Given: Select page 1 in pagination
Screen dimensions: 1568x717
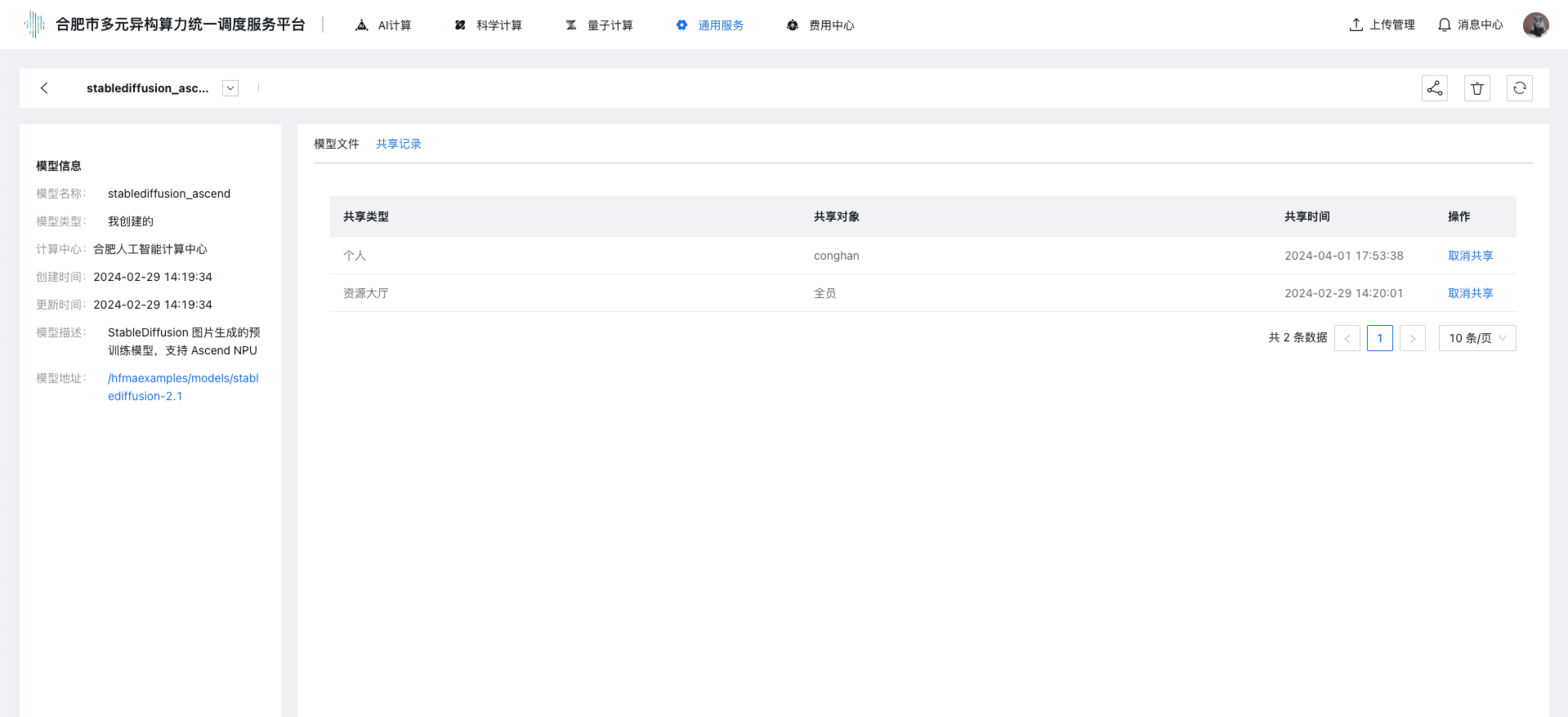Looking at the screenshot, I should [1379, 338].
